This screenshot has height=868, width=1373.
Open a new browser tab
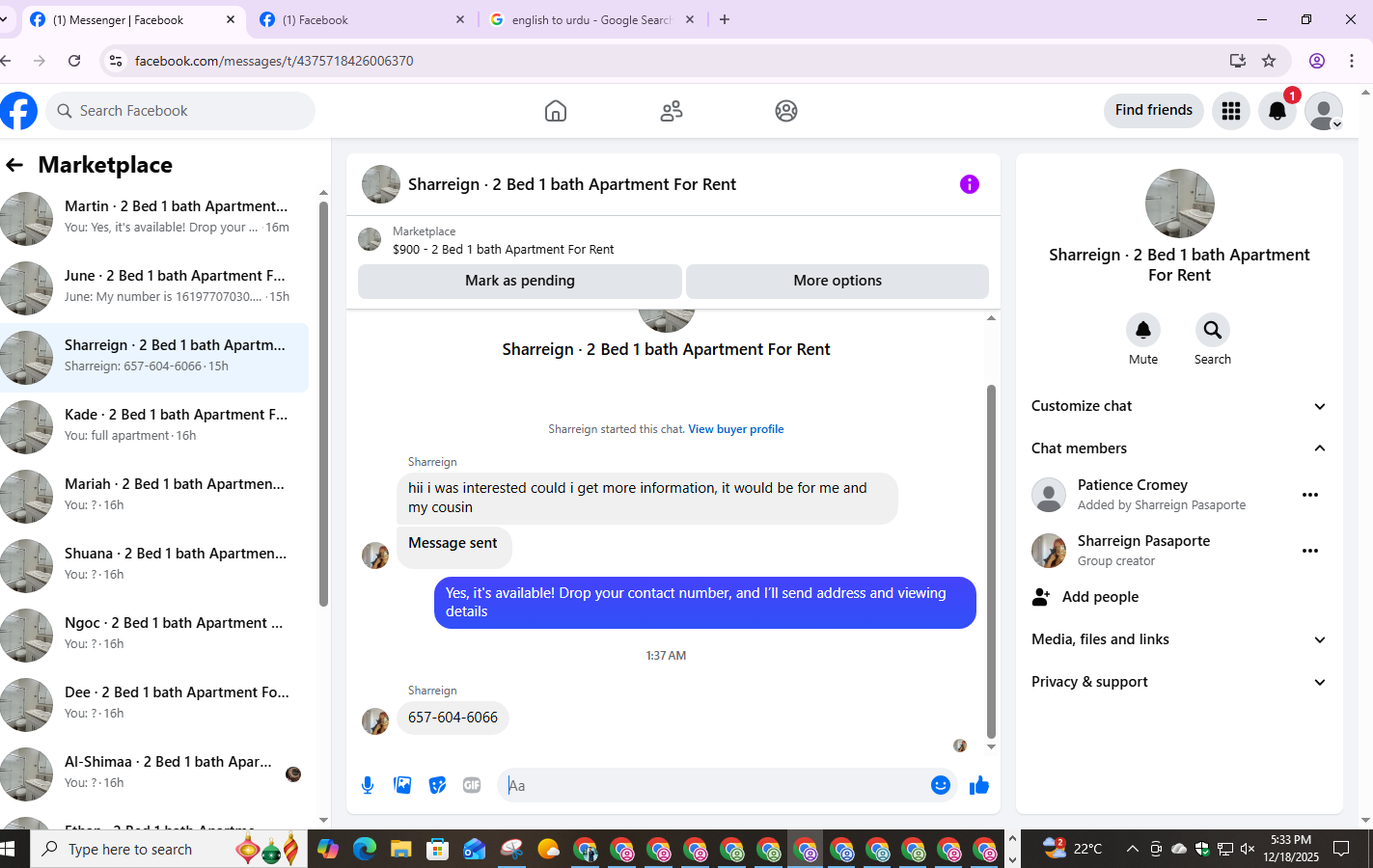pyautogui.click(x=725, y=19)
